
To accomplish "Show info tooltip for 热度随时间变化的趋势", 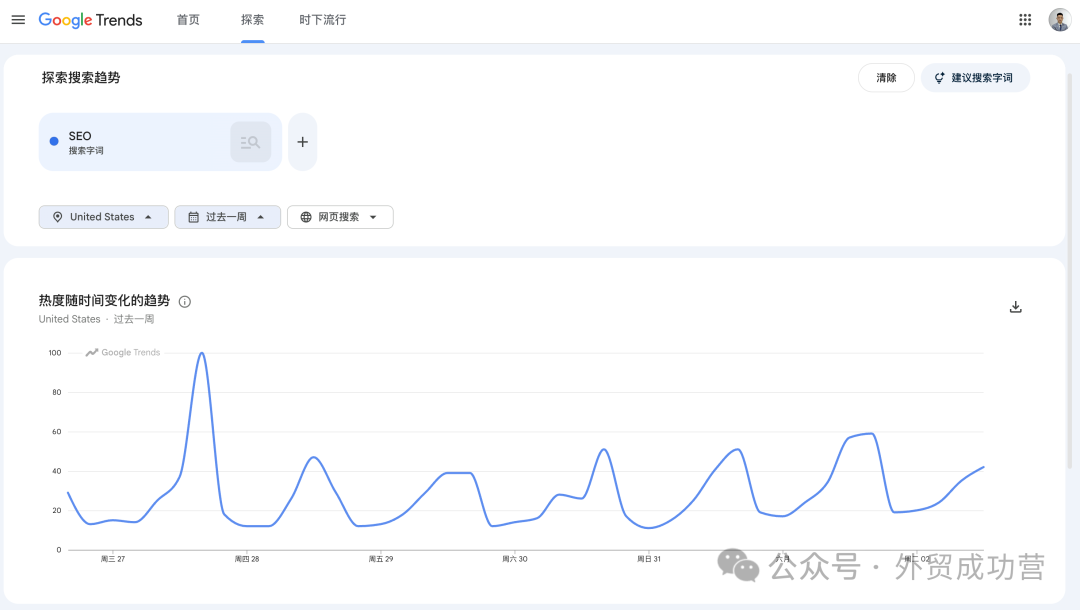I will click(x=185, y=302).
